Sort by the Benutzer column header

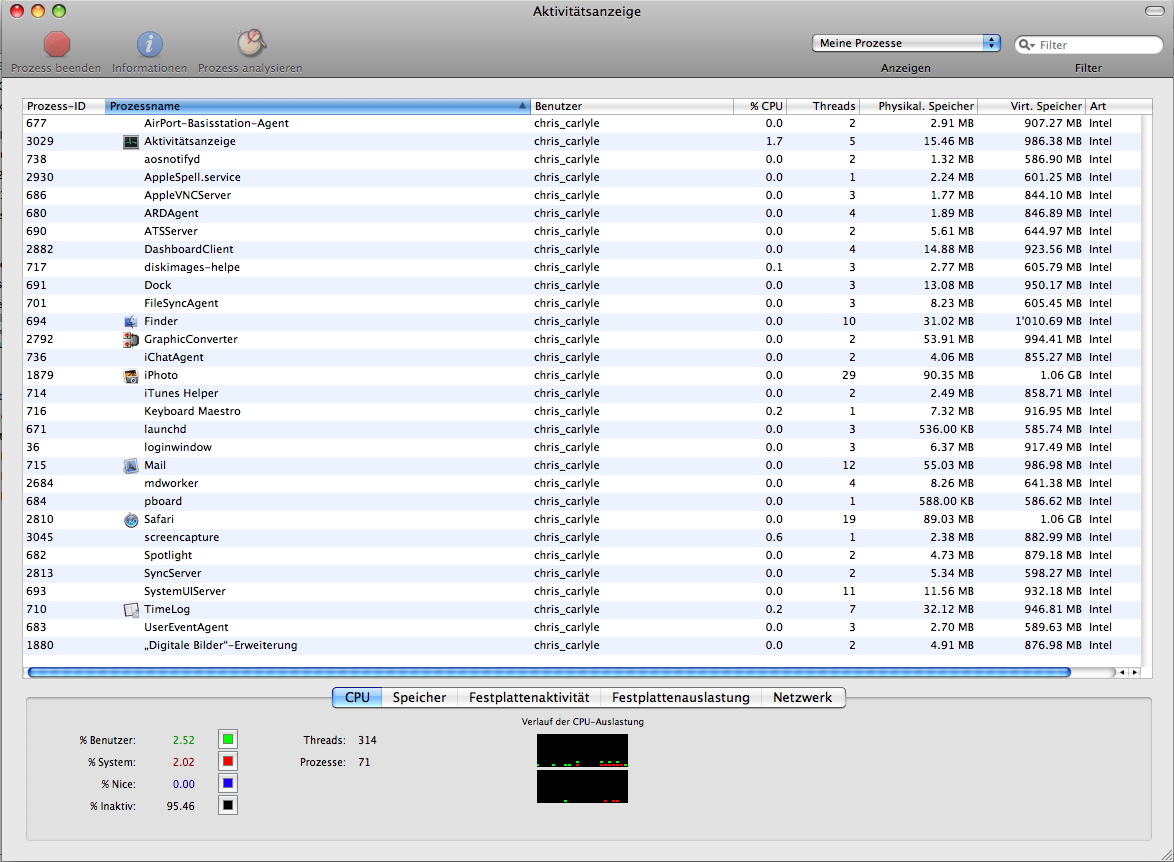[x=632, y=106]
